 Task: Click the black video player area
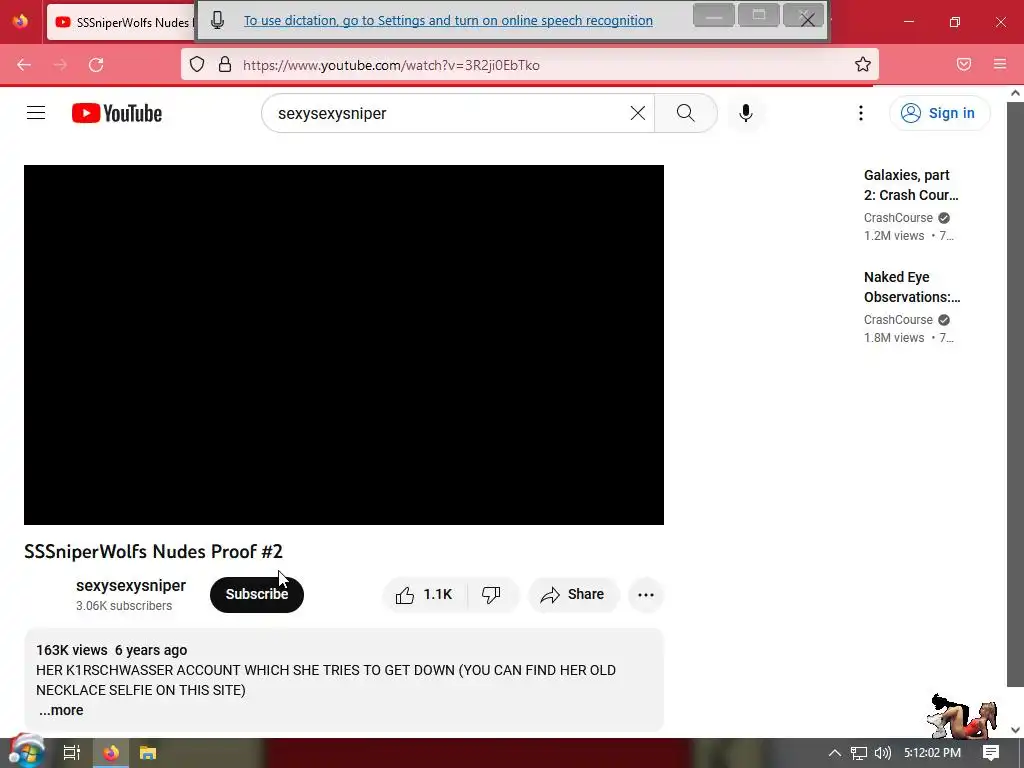tap(344, 345)
